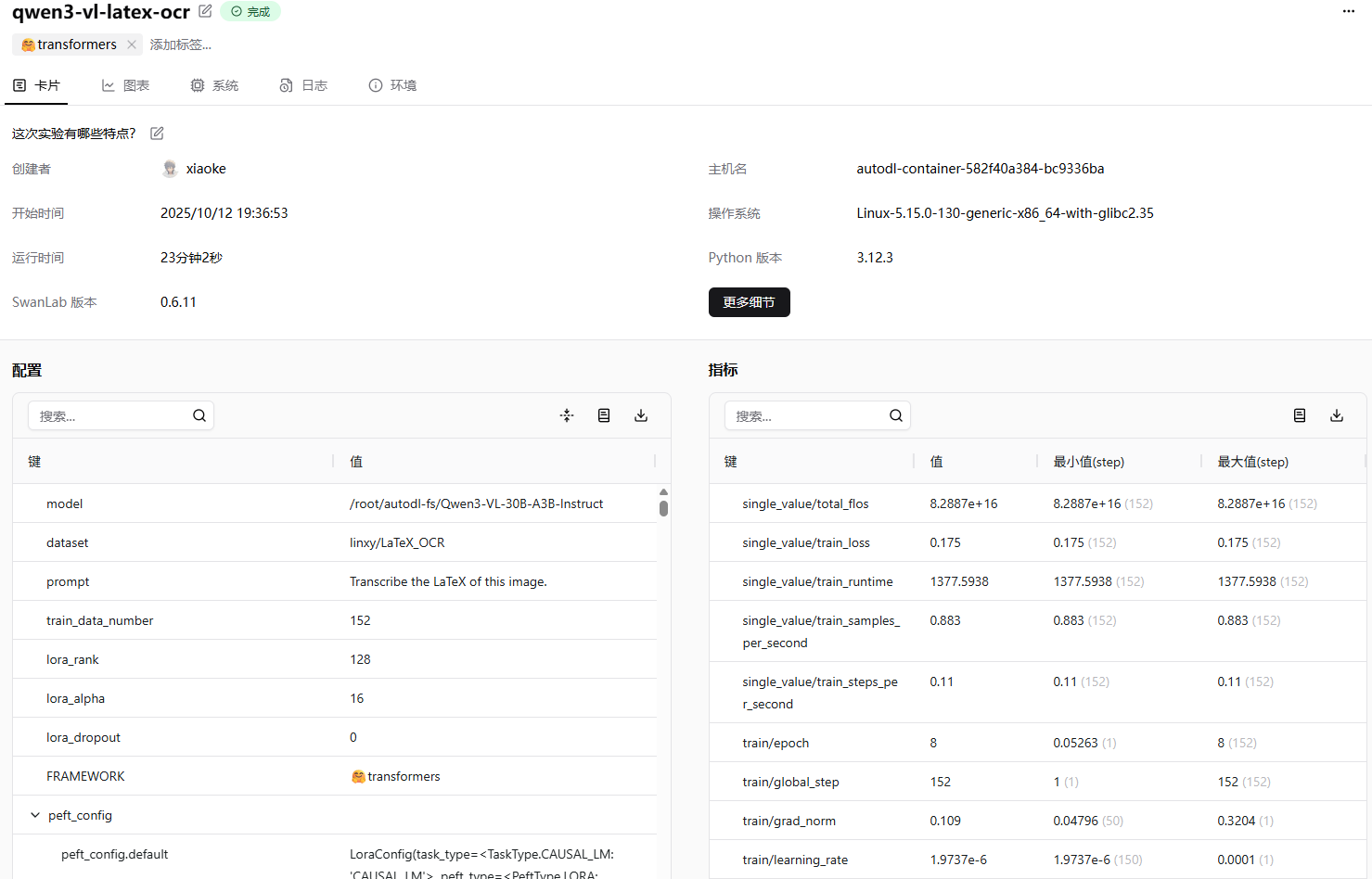Screen dimensions: 1372x879
Task: Open the 日志 logs tab
Action: click(x=303, y=85)
